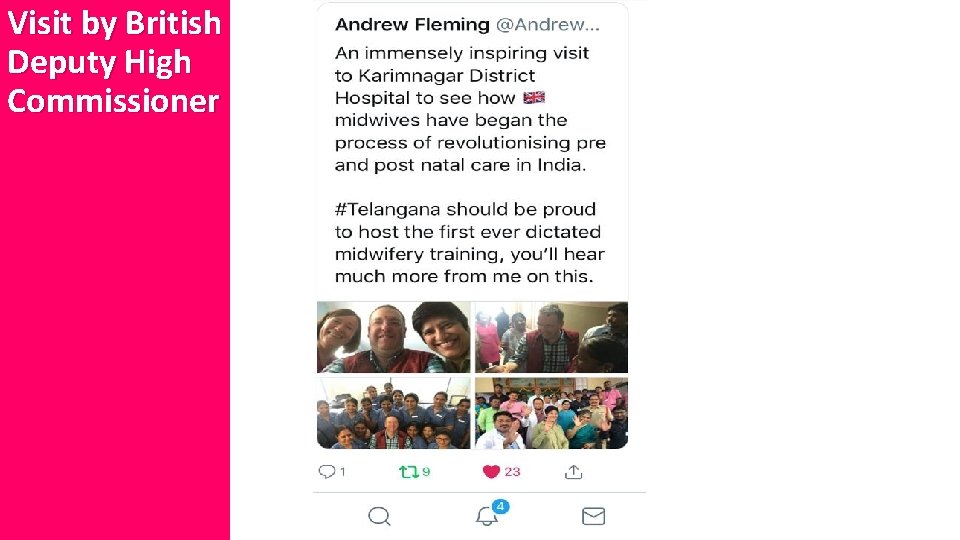Open the selfie photo of three people
The image size is (960, 540).
tap(394, 337)
